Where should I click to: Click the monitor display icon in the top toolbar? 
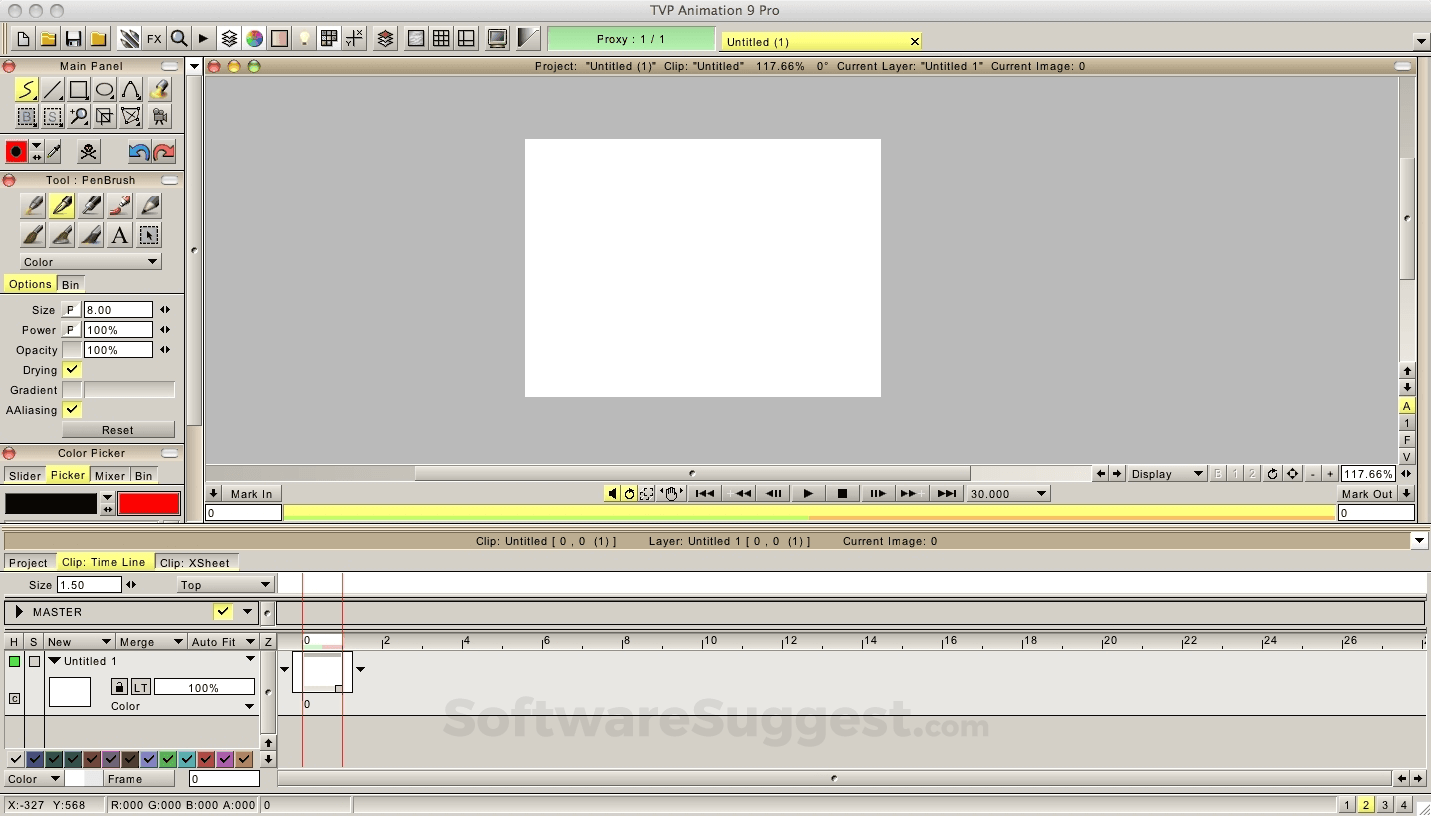pos(497,39)
